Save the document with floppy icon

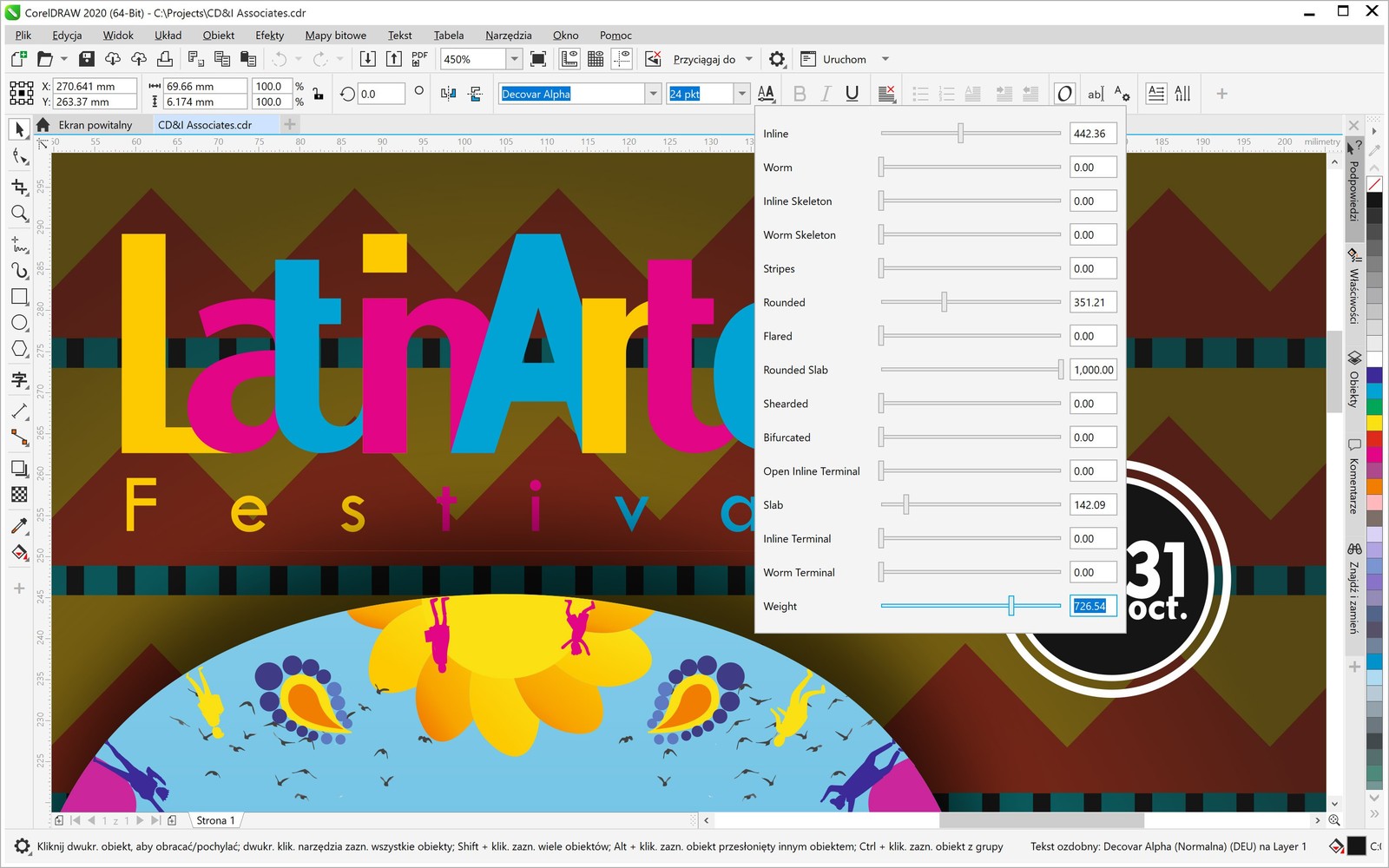point(86,59)
